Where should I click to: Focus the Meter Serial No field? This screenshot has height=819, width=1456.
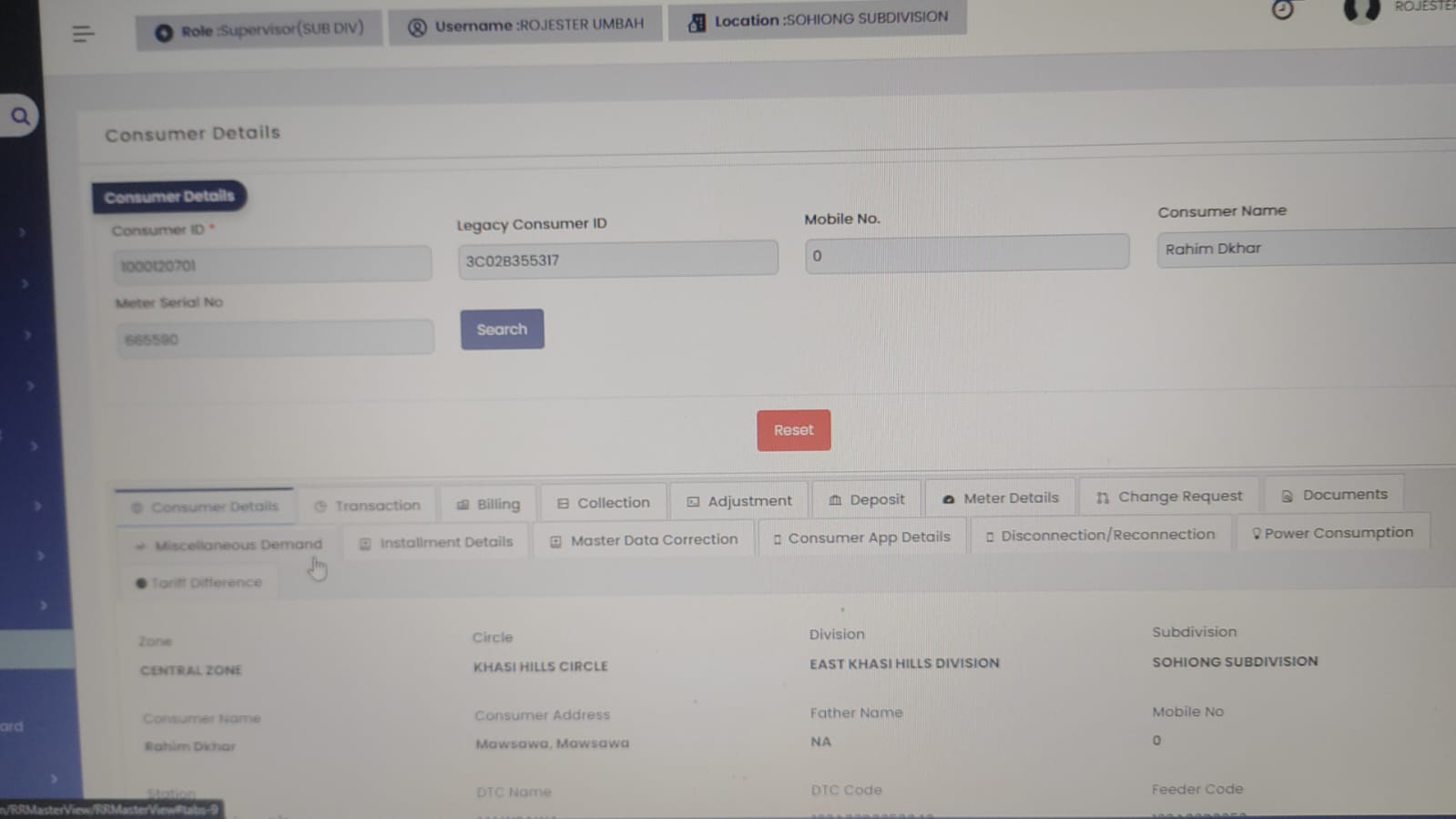click(x=274, y=338)
